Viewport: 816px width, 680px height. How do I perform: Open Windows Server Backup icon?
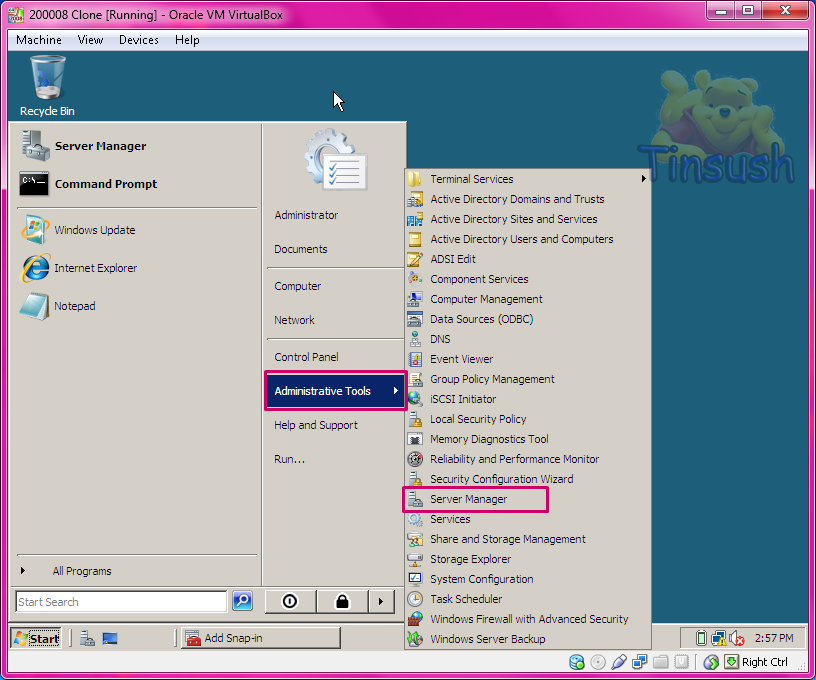415,639
